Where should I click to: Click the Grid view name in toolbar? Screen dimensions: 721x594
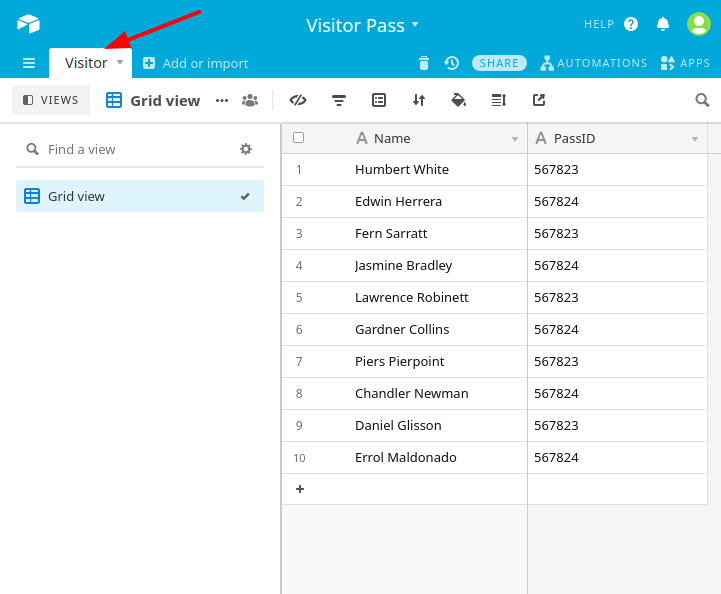click(165, 101)
